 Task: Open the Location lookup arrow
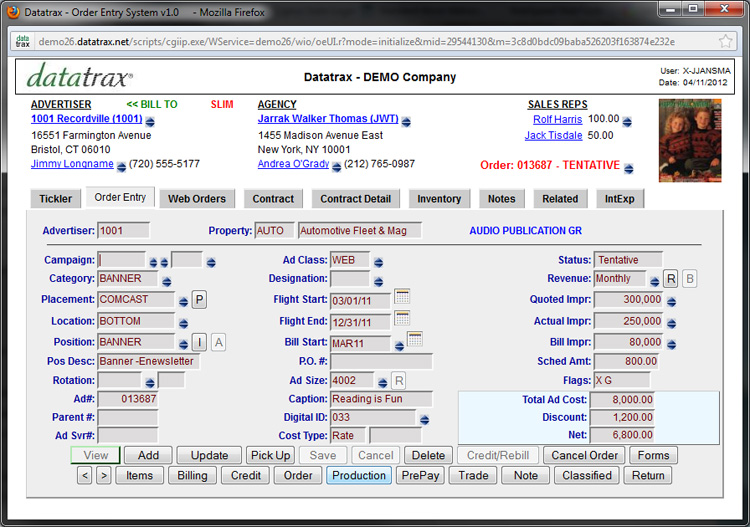pyautogui.click(x=183, y=323)
